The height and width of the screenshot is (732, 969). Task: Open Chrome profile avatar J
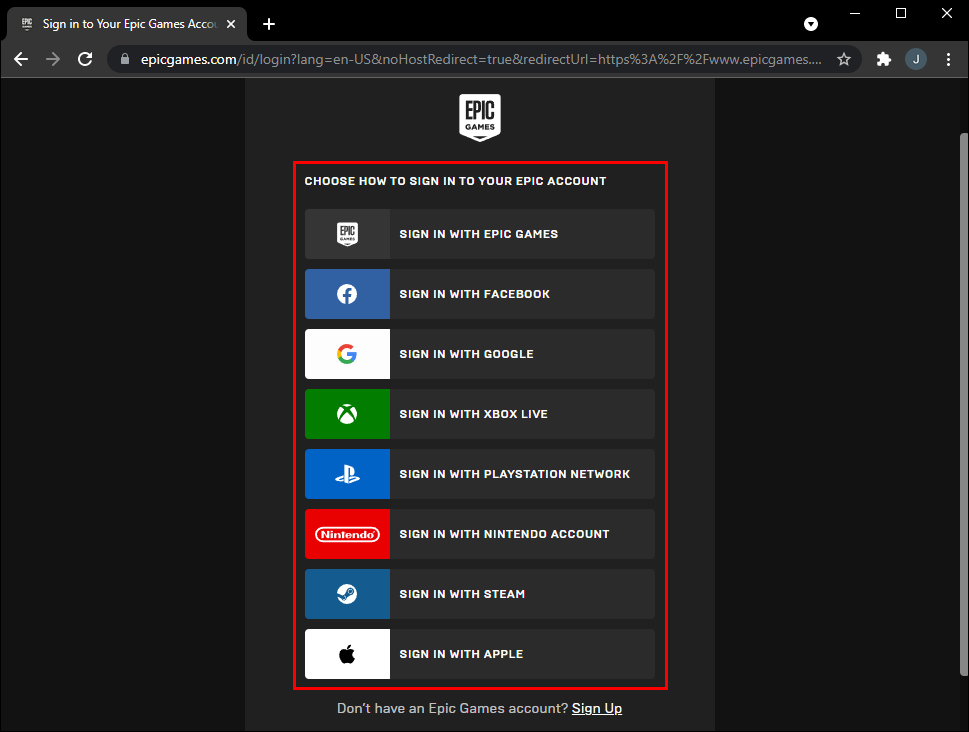tap(916, 59)
